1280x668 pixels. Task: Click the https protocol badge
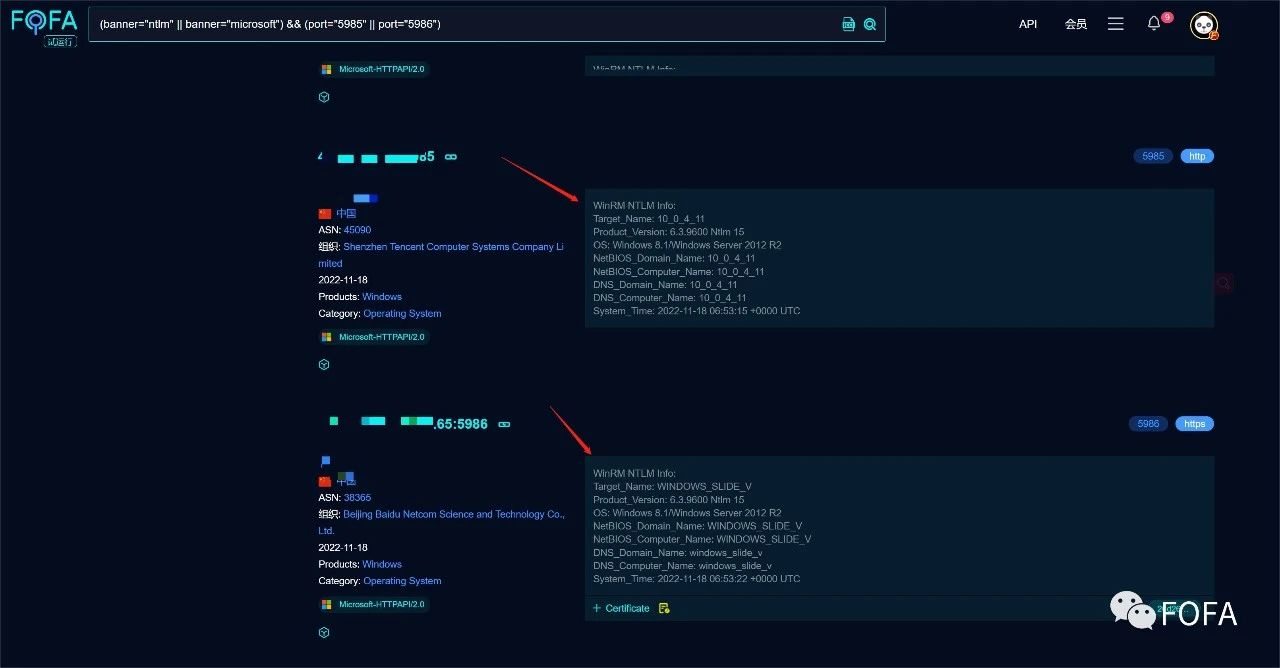tap(1195, 424)
